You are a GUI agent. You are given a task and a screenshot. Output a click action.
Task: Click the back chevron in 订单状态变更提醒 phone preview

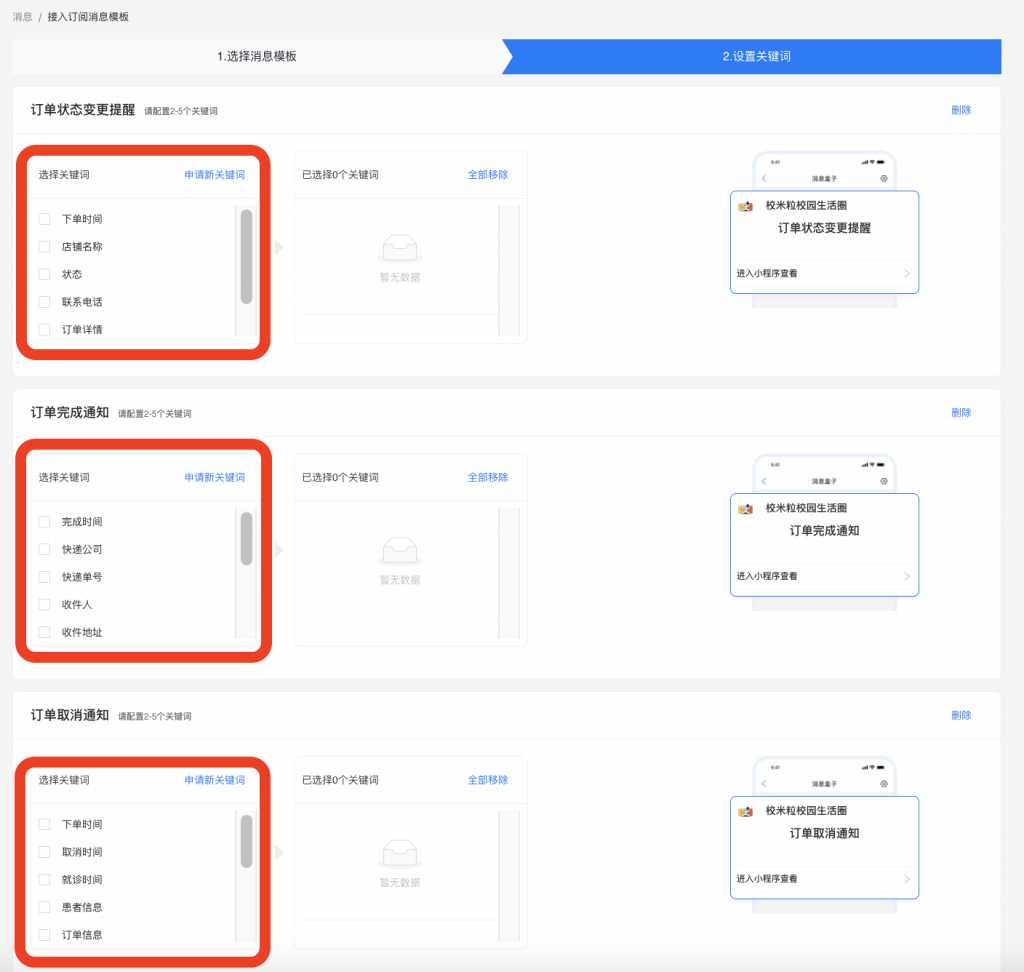click(x=765, y=178)
